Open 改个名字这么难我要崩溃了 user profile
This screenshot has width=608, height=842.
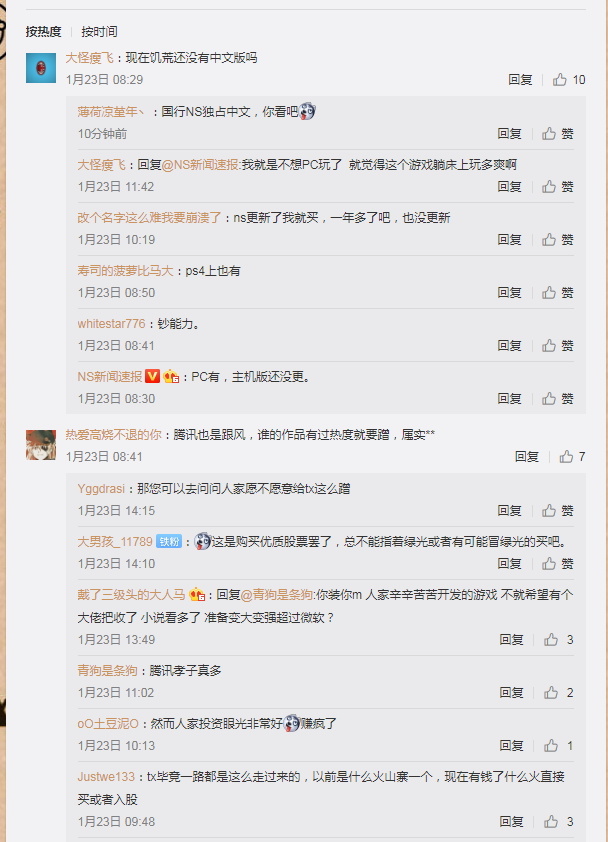coord(149,218)
